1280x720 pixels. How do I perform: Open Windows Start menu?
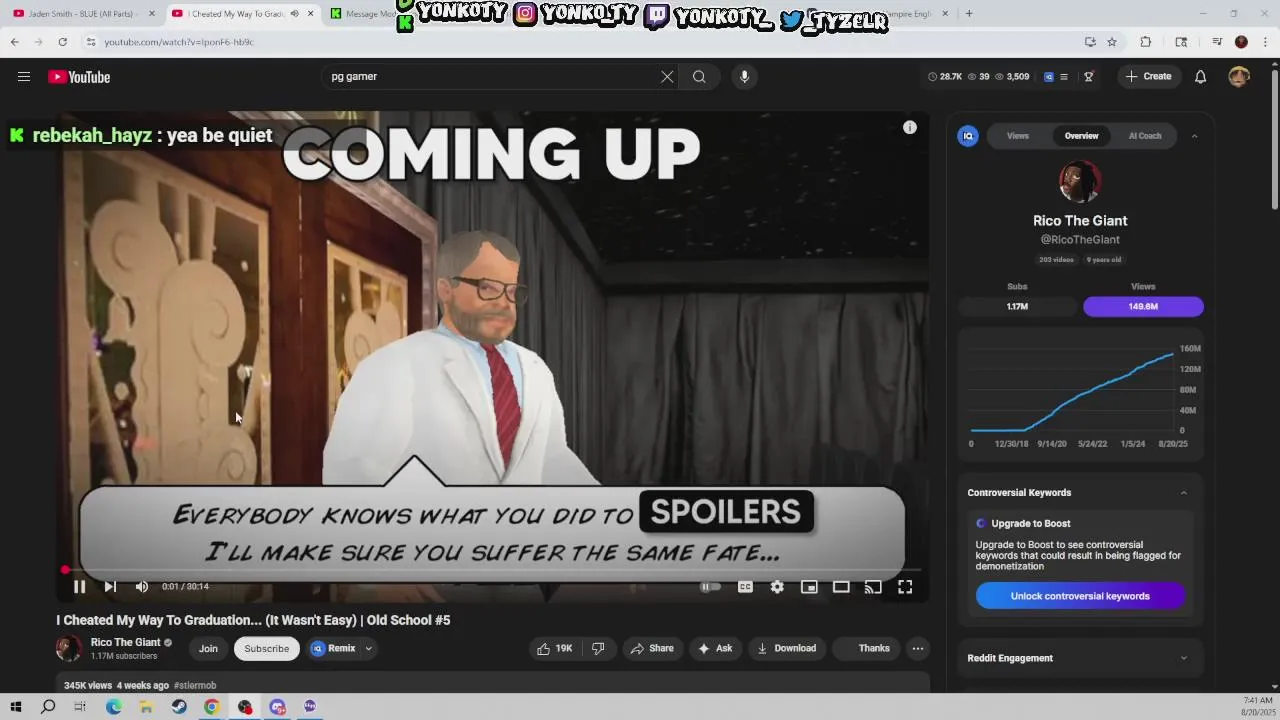point(15,707)
